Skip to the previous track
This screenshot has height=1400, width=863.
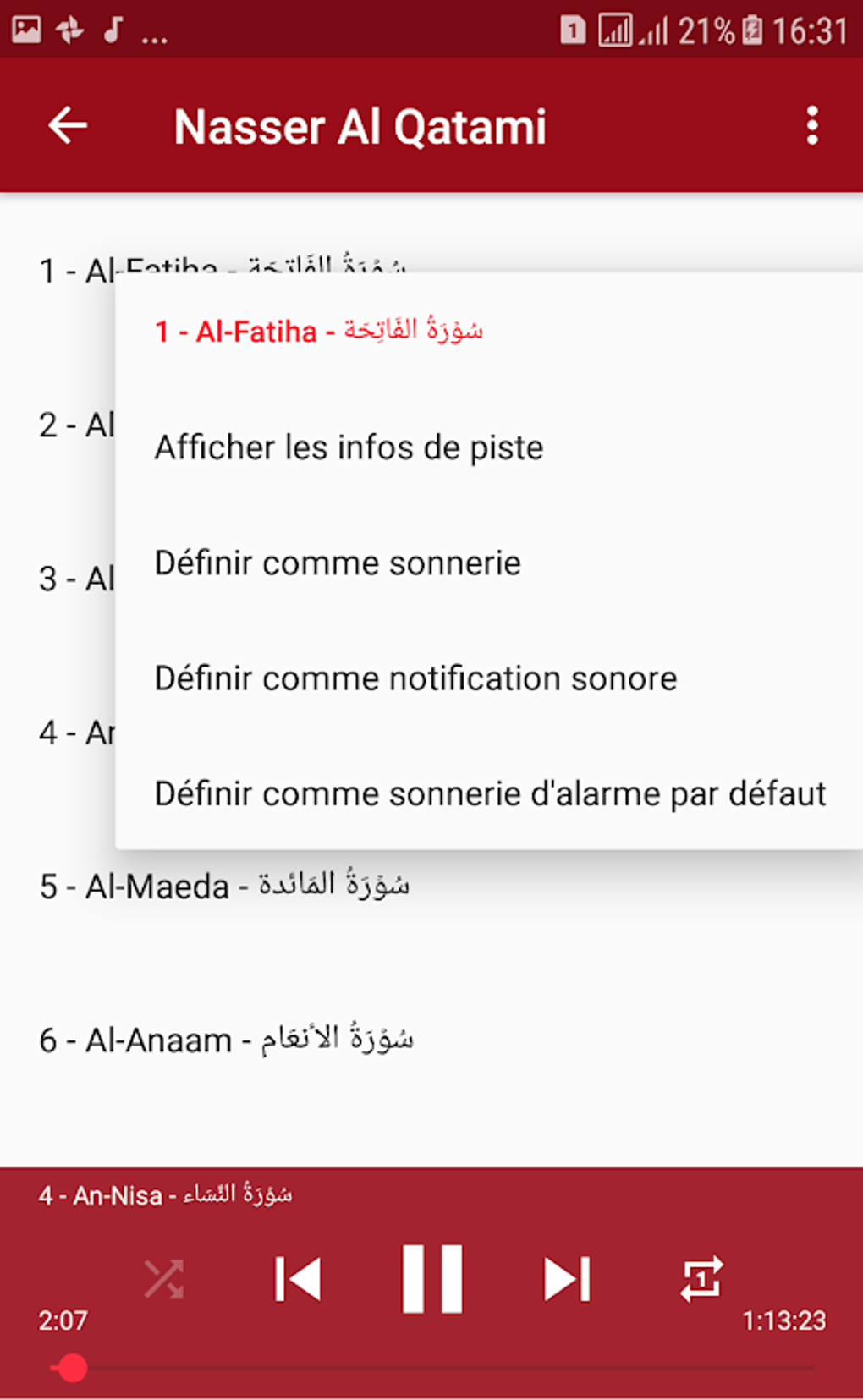pyautogui.click(x=298, y=1278)
